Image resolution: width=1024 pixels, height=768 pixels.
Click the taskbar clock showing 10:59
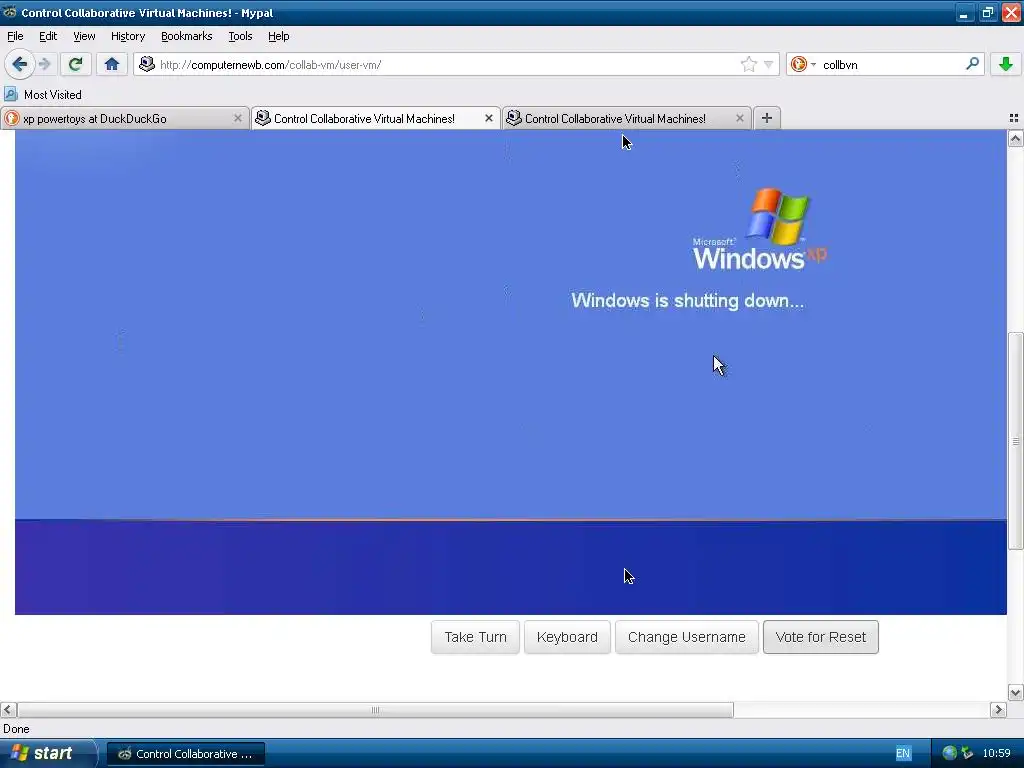coord(997,754)
